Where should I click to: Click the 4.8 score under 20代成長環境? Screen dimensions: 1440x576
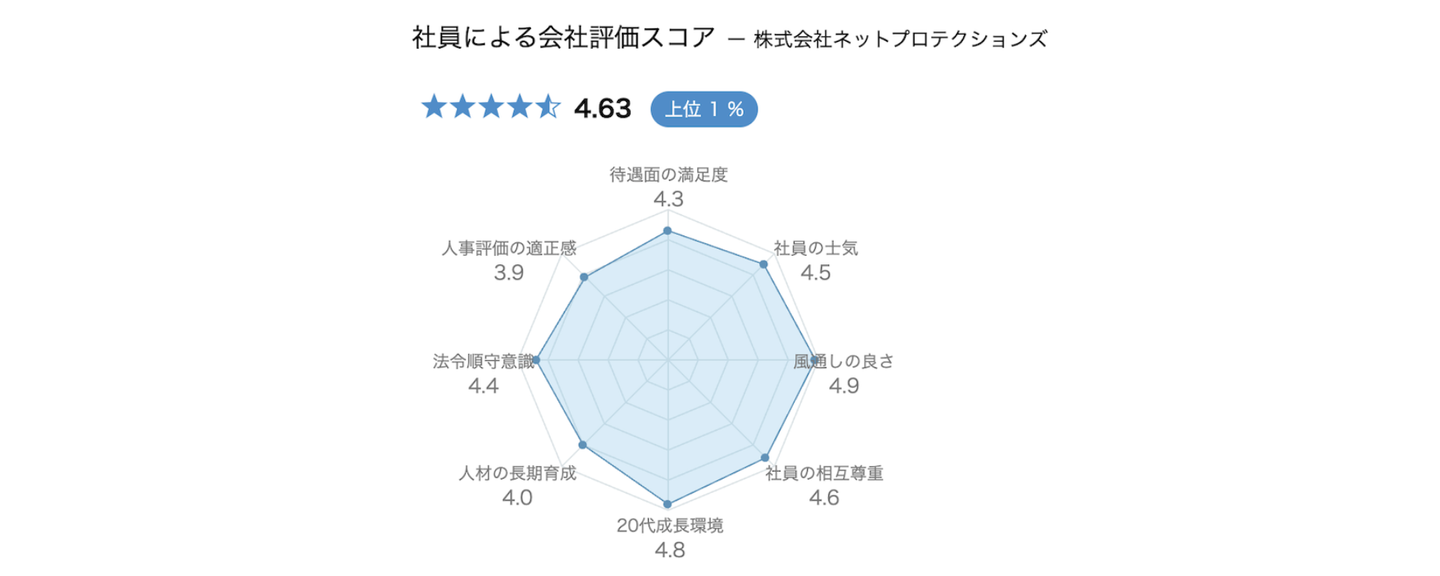[669, 550]
